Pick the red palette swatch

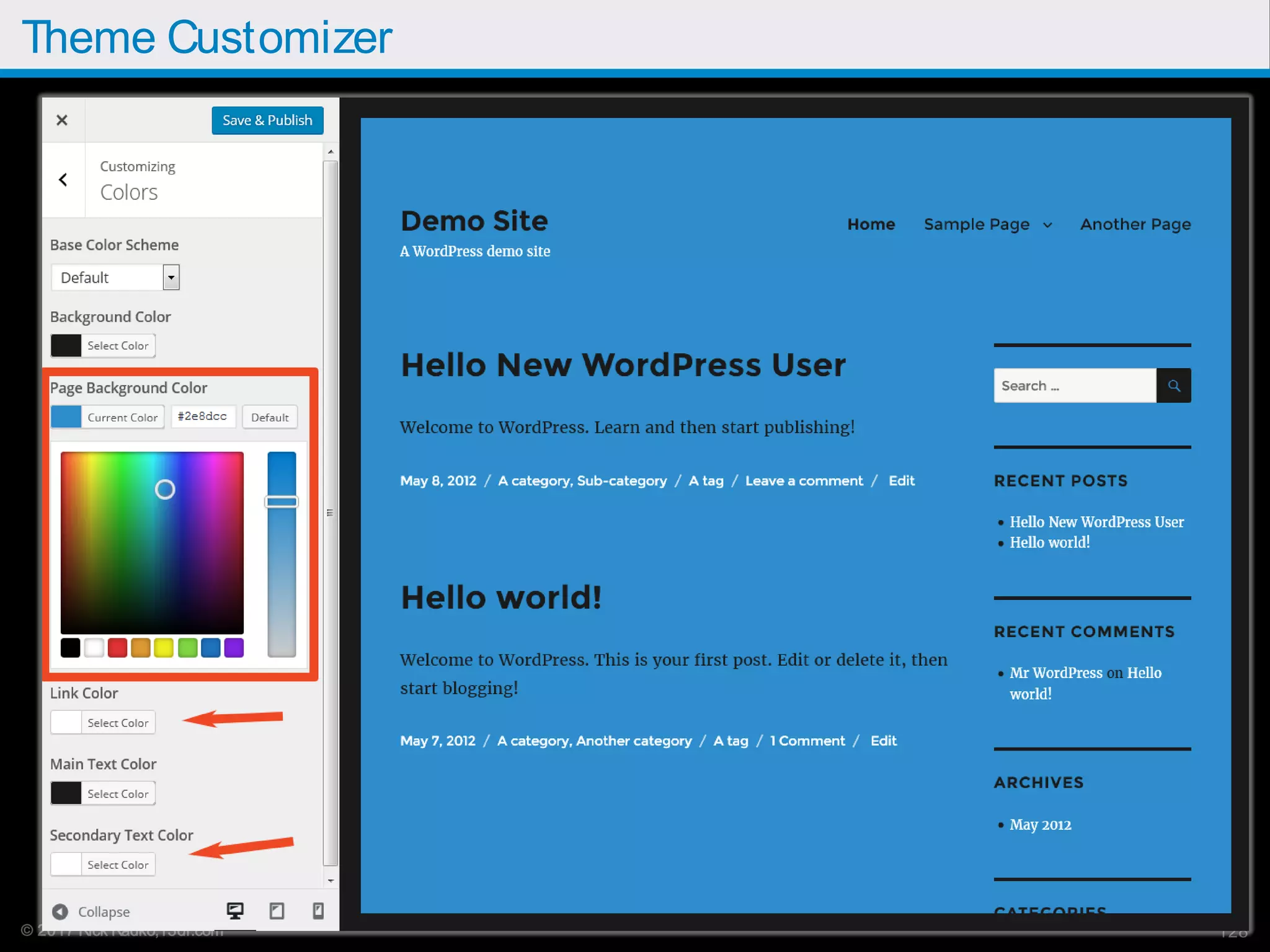(x=117, y=648)
